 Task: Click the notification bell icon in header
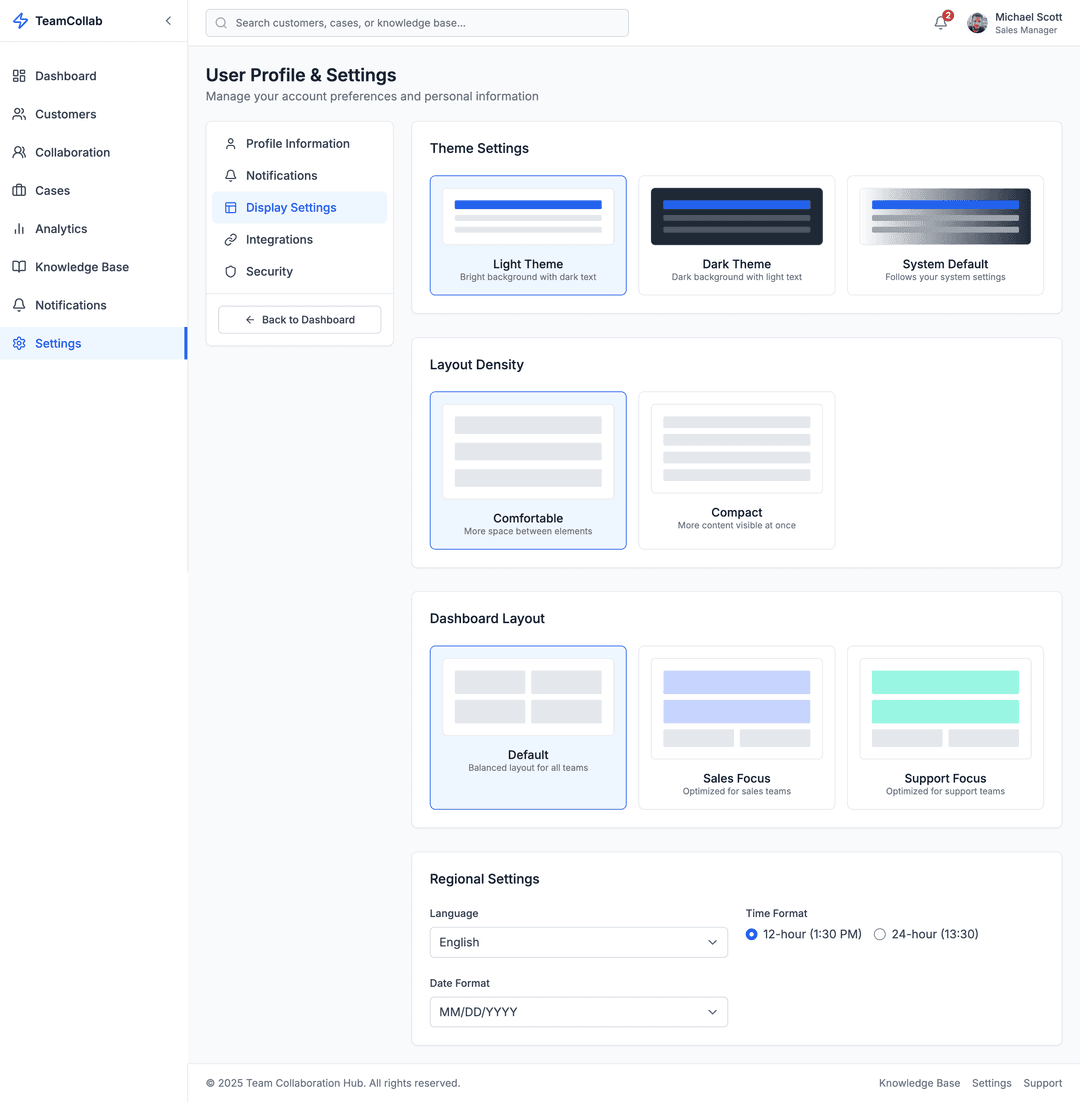[940, 23]
